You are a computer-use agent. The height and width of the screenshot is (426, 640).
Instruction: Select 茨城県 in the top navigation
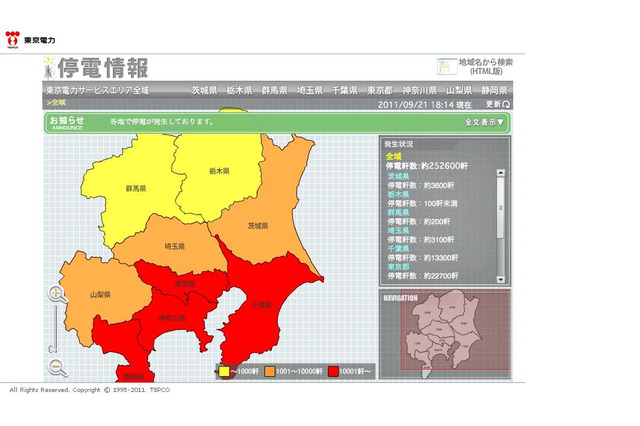204,90
